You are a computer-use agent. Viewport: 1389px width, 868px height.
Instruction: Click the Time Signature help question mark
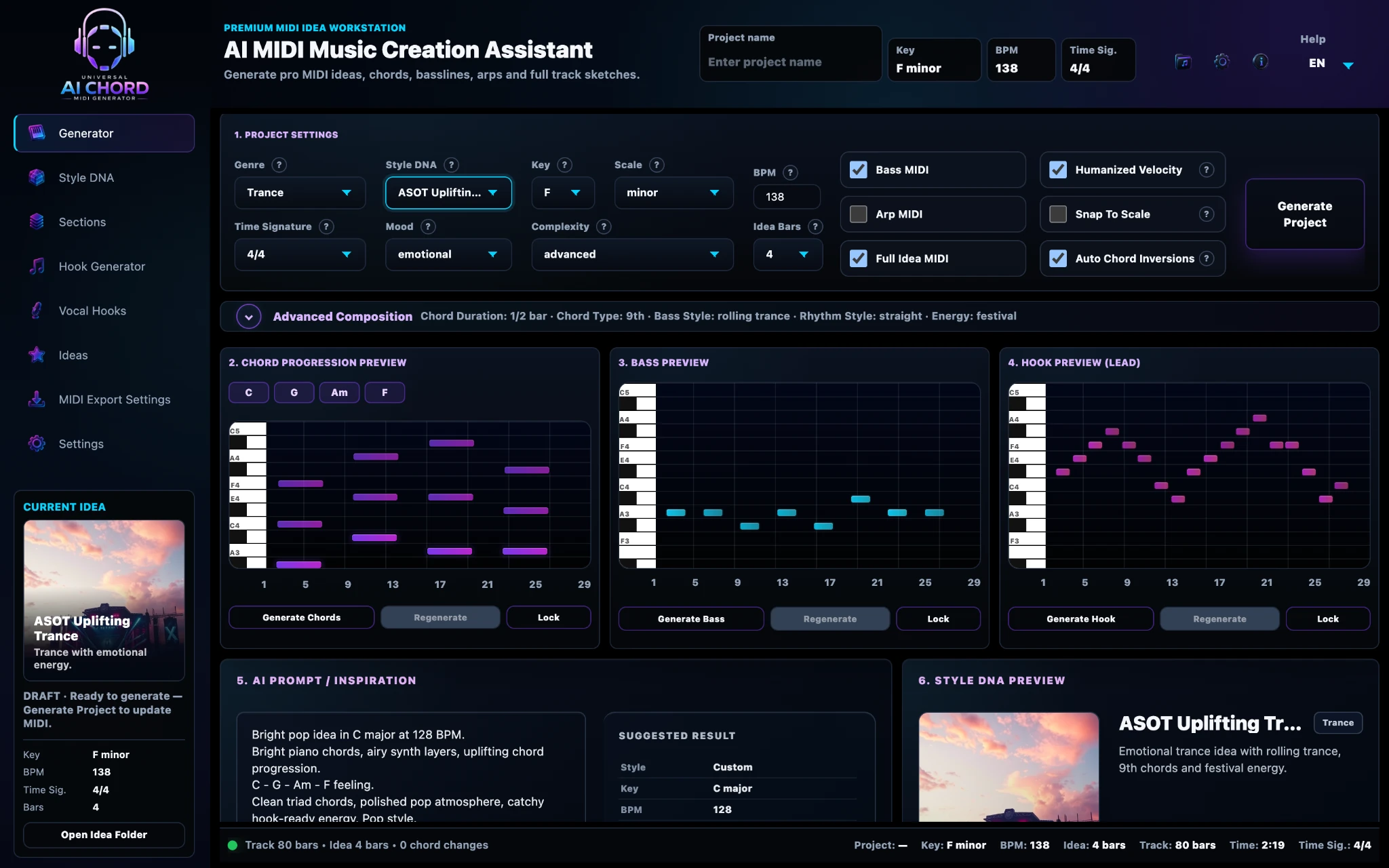point(326,226)
